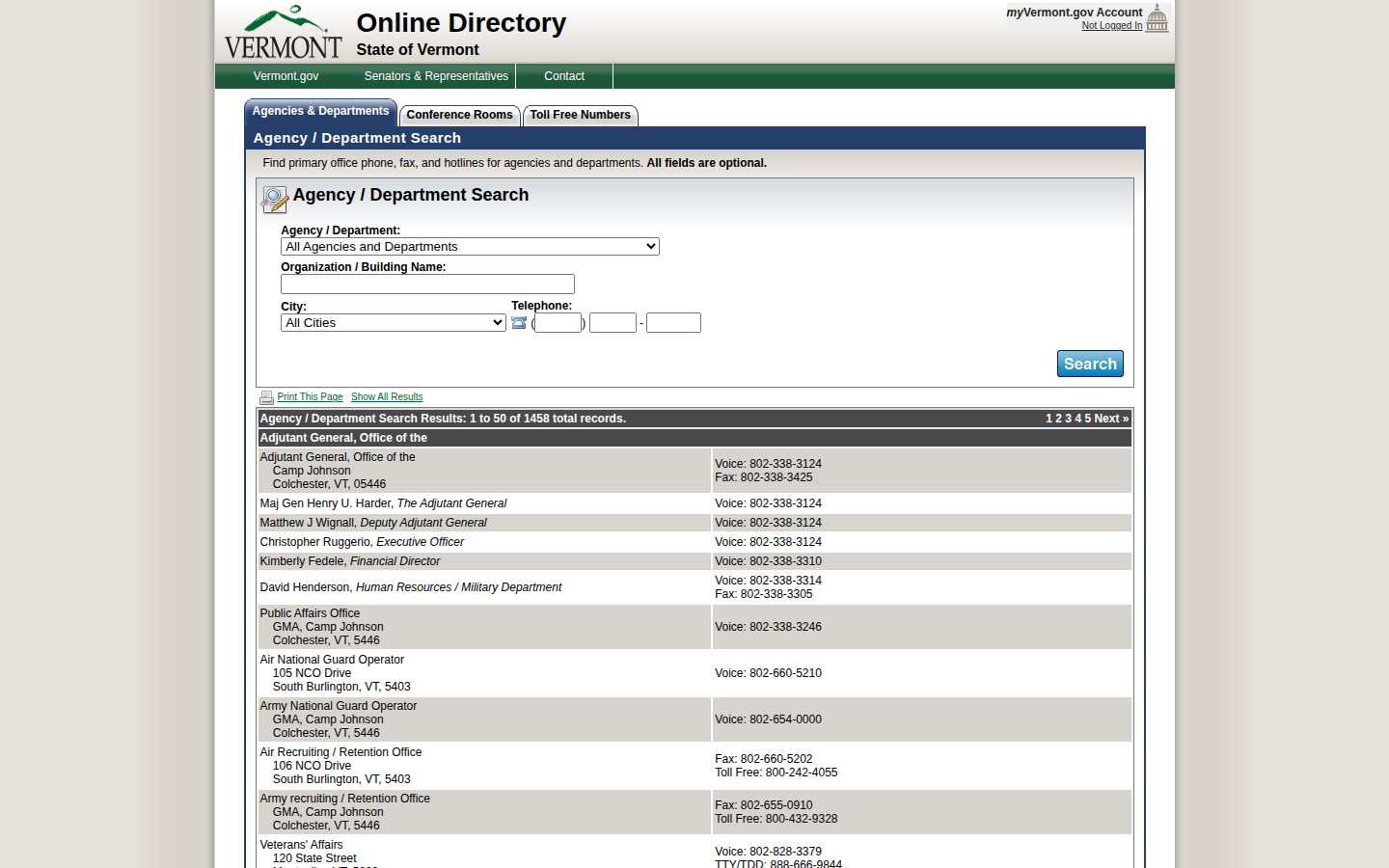
Task: Focus the telephone last-four-digits field
Action: point(673,323)
